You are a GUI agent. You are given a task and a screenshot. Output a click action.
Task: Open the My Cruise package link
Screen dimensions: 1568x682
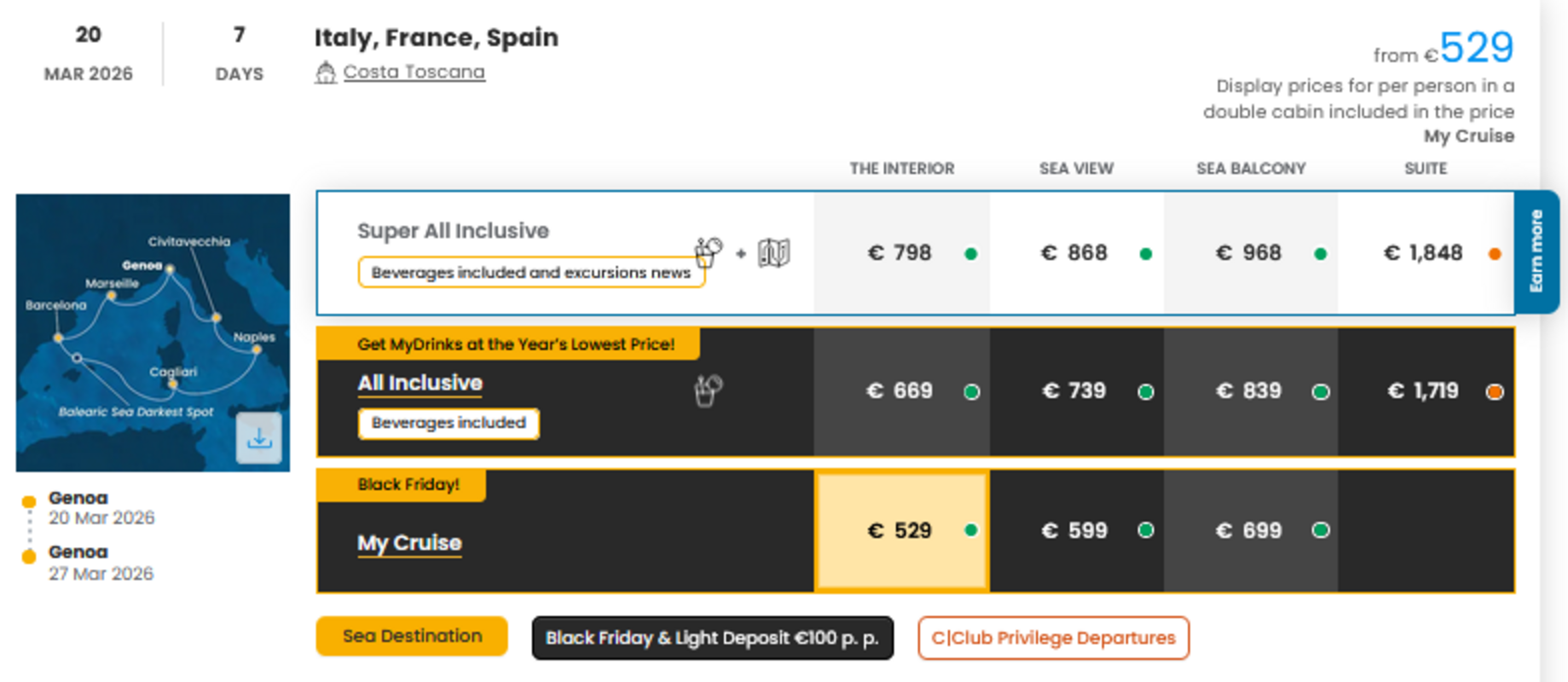click(409, 543)
